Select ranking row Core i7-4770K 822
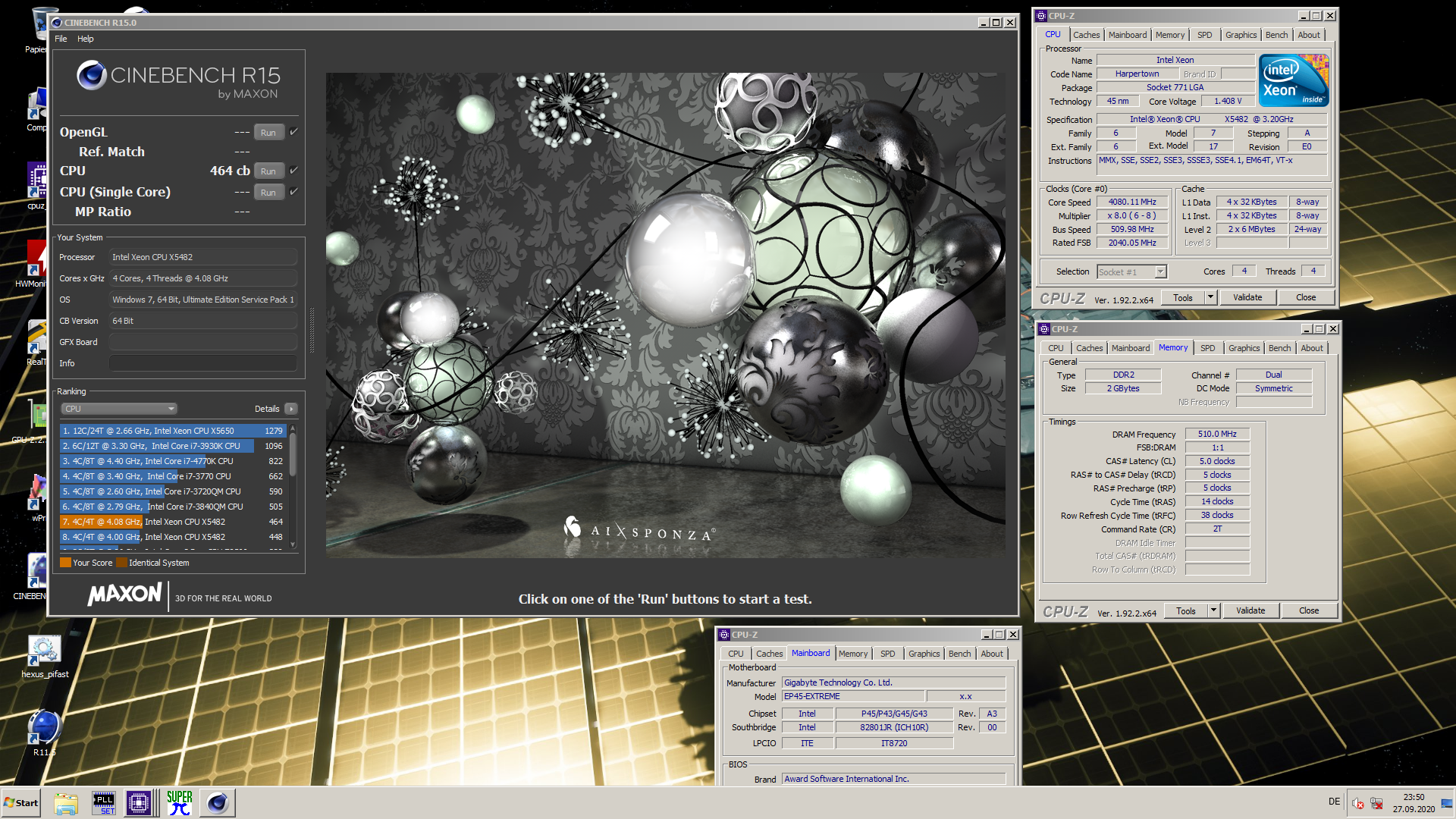 click(172, 461)
